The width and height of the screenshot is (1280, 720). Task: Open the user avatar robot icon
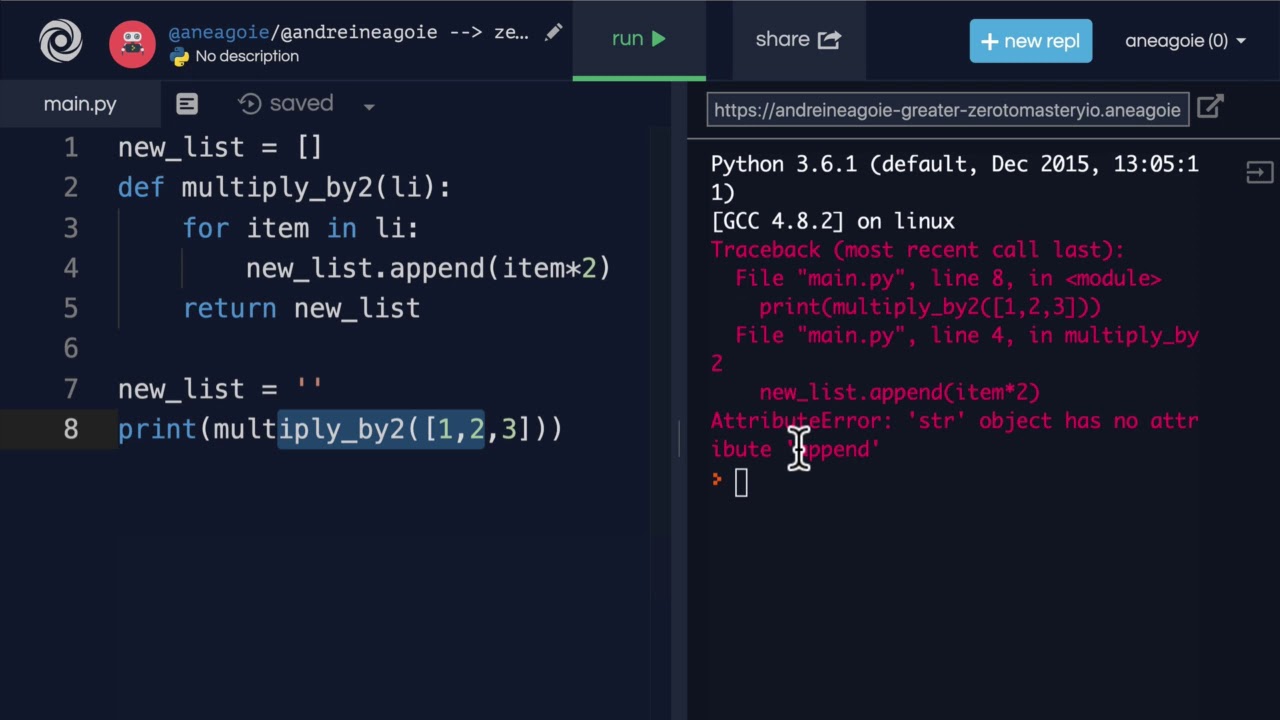132,44
